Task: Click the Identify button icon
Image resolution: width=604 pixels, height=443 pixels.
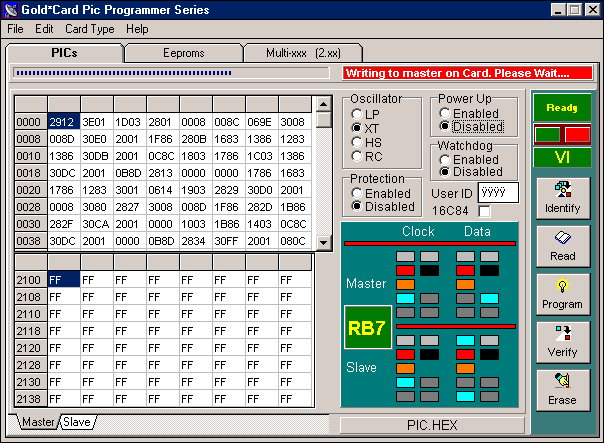Action: [x=563, y=190]
